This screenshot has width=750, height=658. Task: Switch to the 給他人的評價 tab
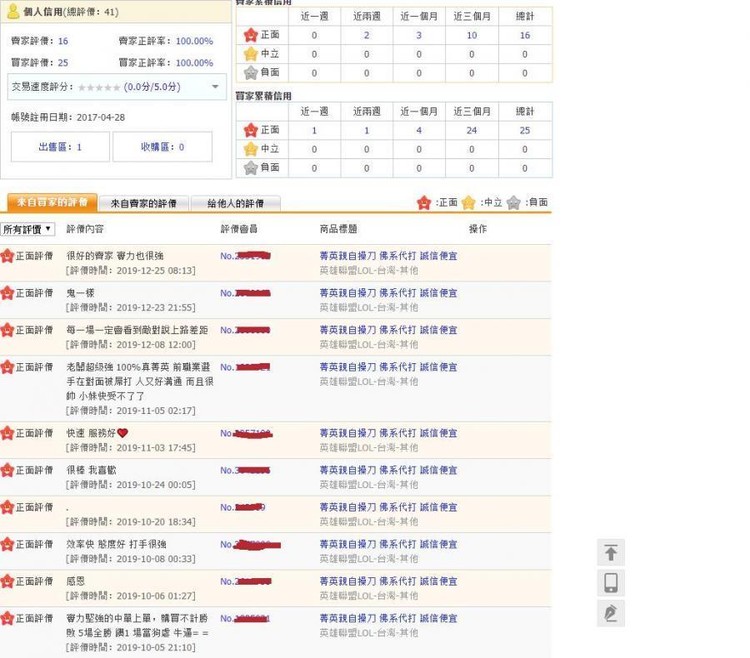[235, 203]
